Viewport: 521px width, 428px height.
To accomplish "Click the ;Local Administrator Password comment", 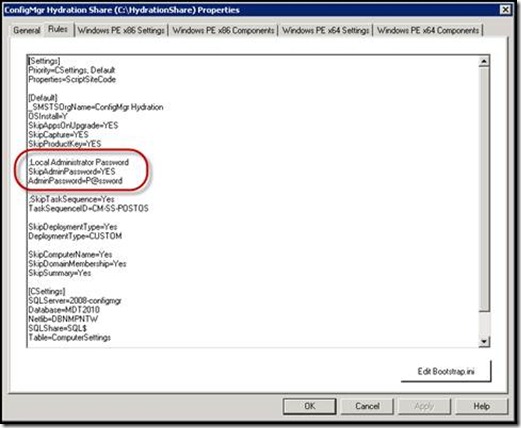I will tap(79, 162).
